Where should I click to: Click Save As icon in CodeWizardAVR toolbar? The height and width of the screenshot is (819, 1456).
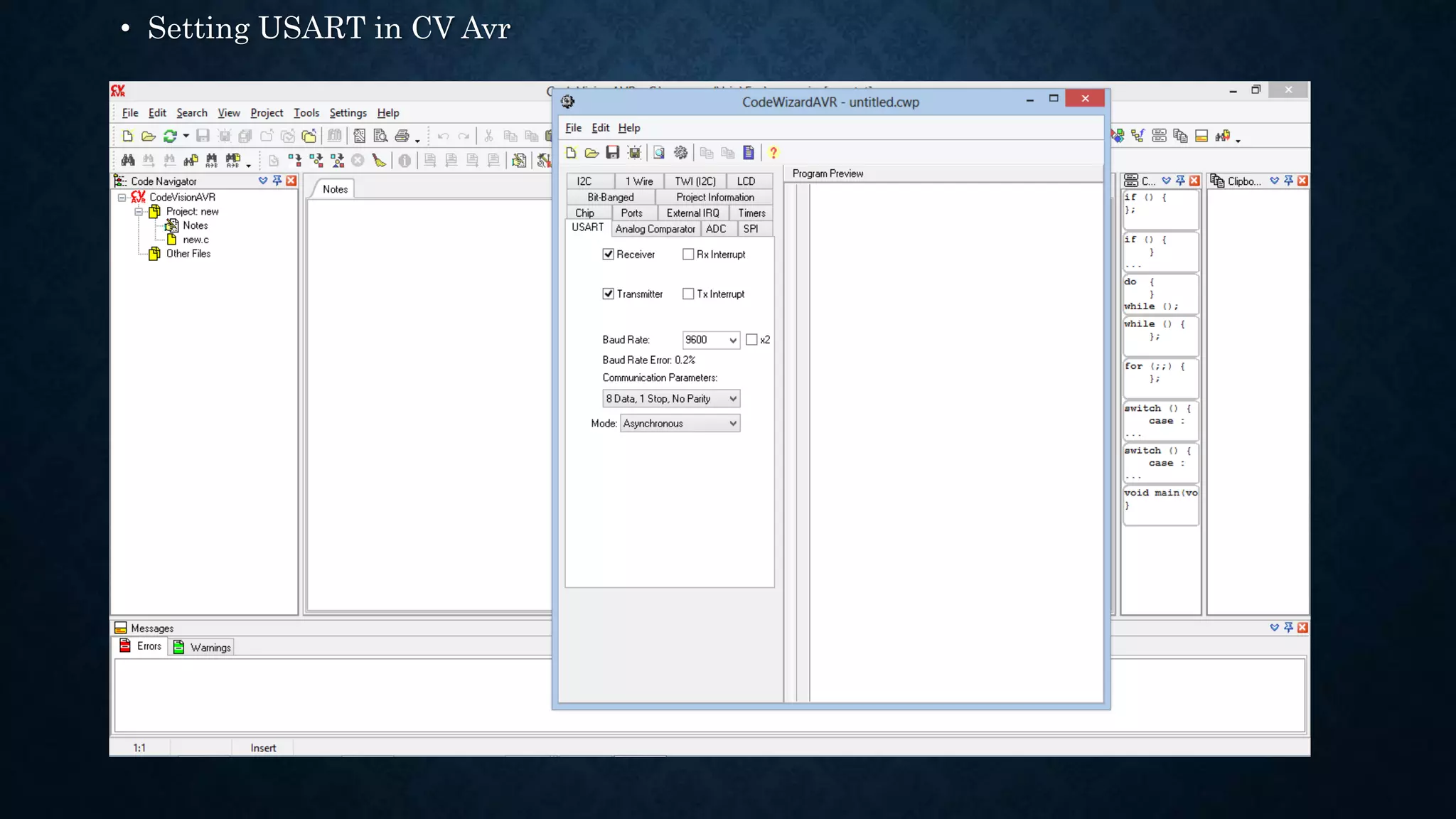coord(634,153)
